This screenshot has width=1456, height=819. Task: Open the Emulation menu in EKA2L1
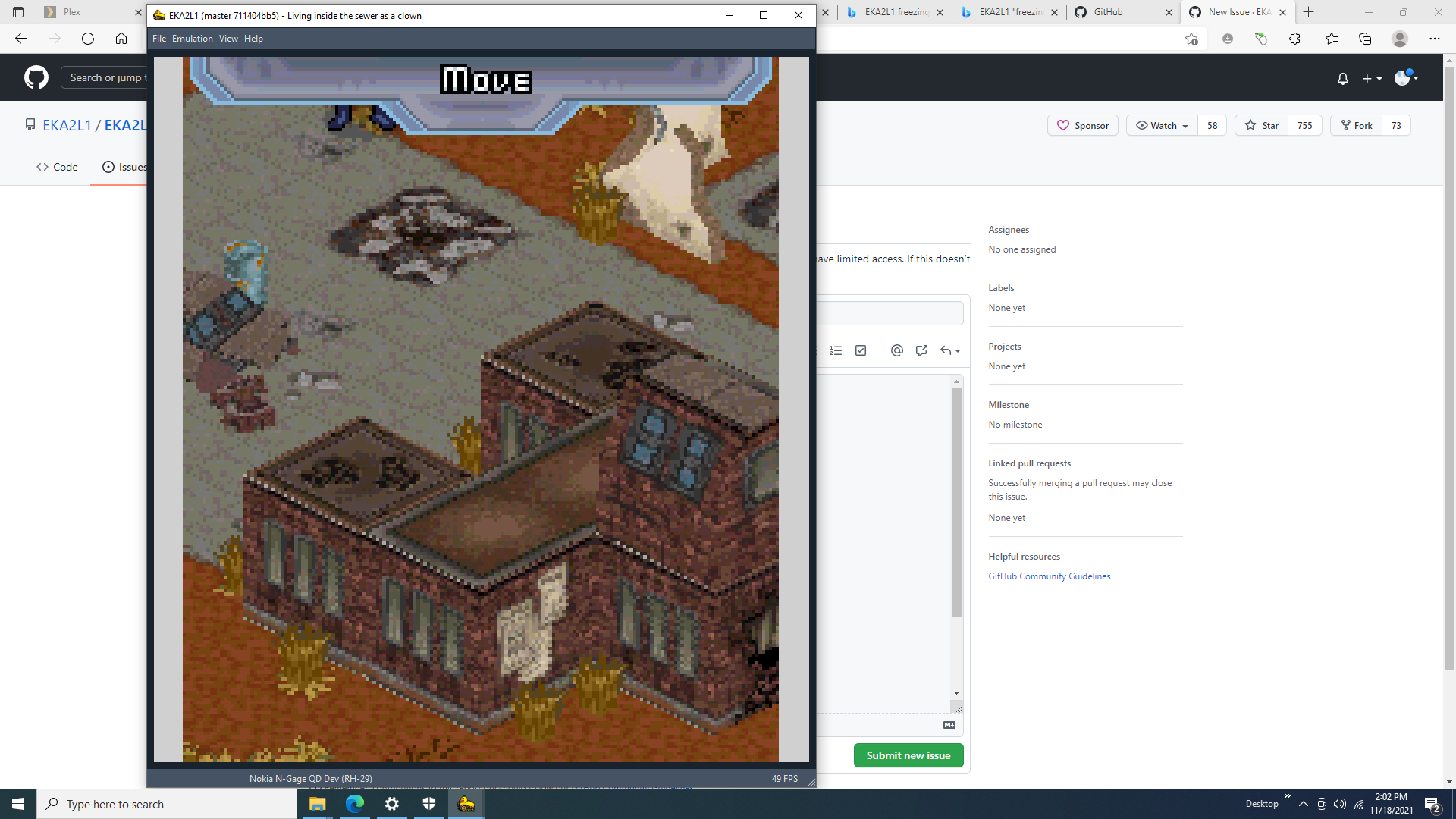click(x=192, y=38)
